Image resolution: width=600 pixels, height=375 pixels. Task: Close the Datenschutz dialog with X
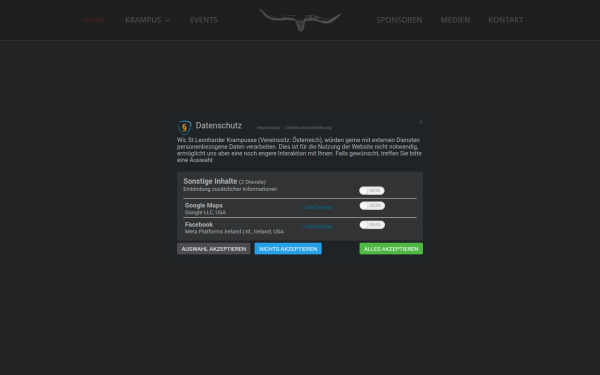pos(421,122)
